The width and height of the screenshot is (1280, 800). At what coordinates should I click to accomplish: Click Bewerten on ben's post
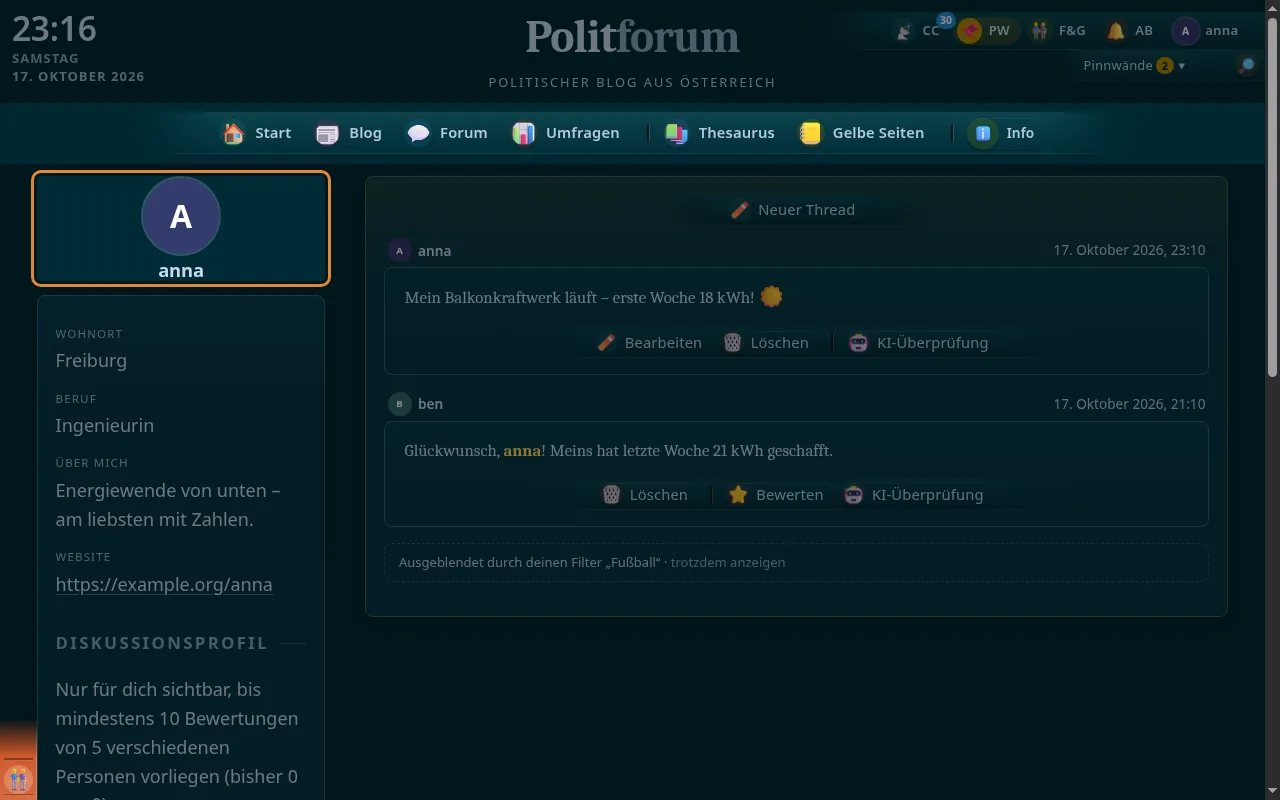(776, 495)
